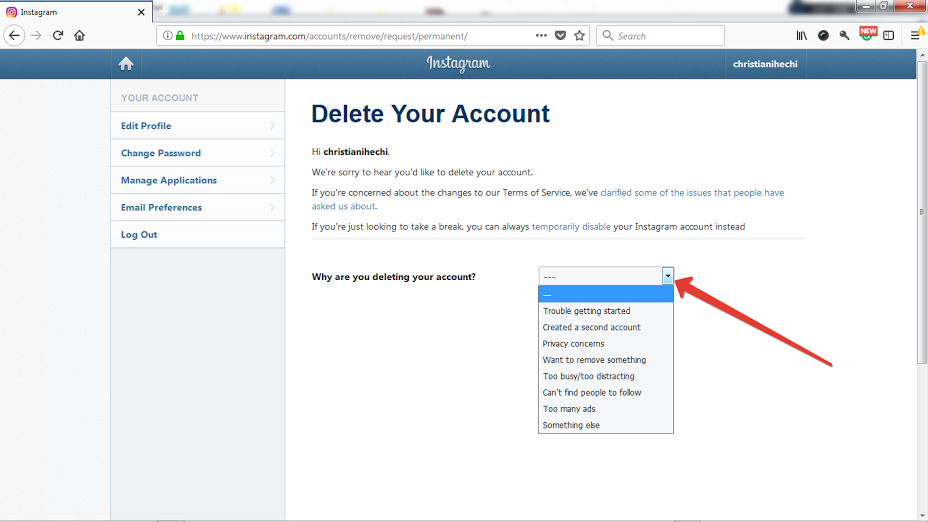Image resolution: width=928 pixels, height=522 pixels.
Task: Close the Instagram browser tab
Action: click(141, 12)
